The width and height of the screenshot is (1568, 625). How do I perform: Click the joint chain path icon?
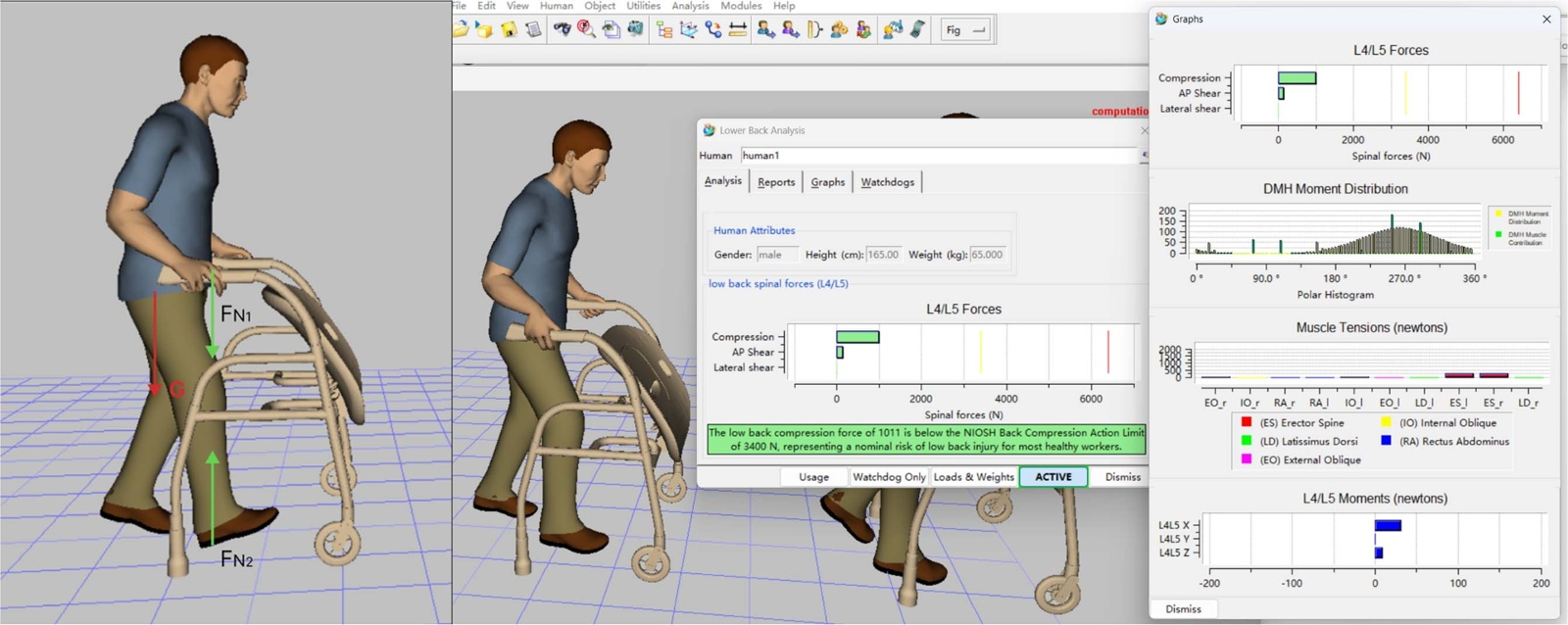(713, 30)
